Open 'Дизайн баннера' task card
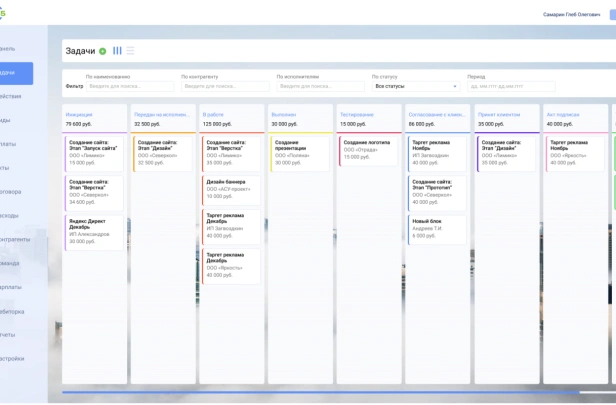This screenshot has height=405, width=616. pyautogui.click(x=231, y=191)
